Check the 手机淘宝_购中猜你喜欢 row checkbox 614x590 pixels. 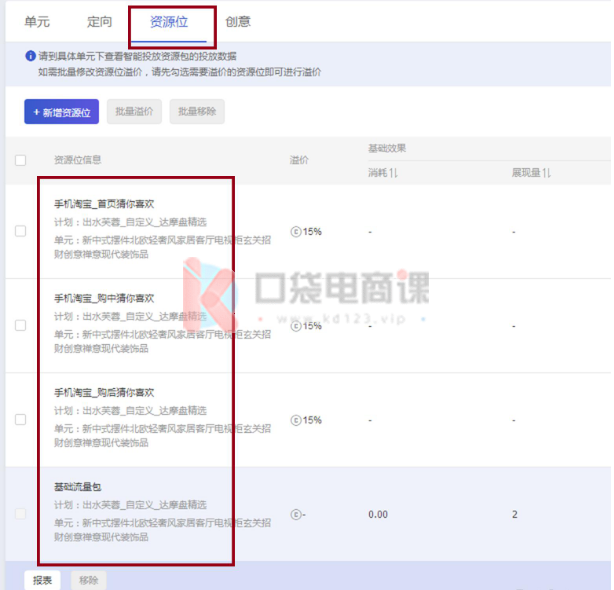20,325
